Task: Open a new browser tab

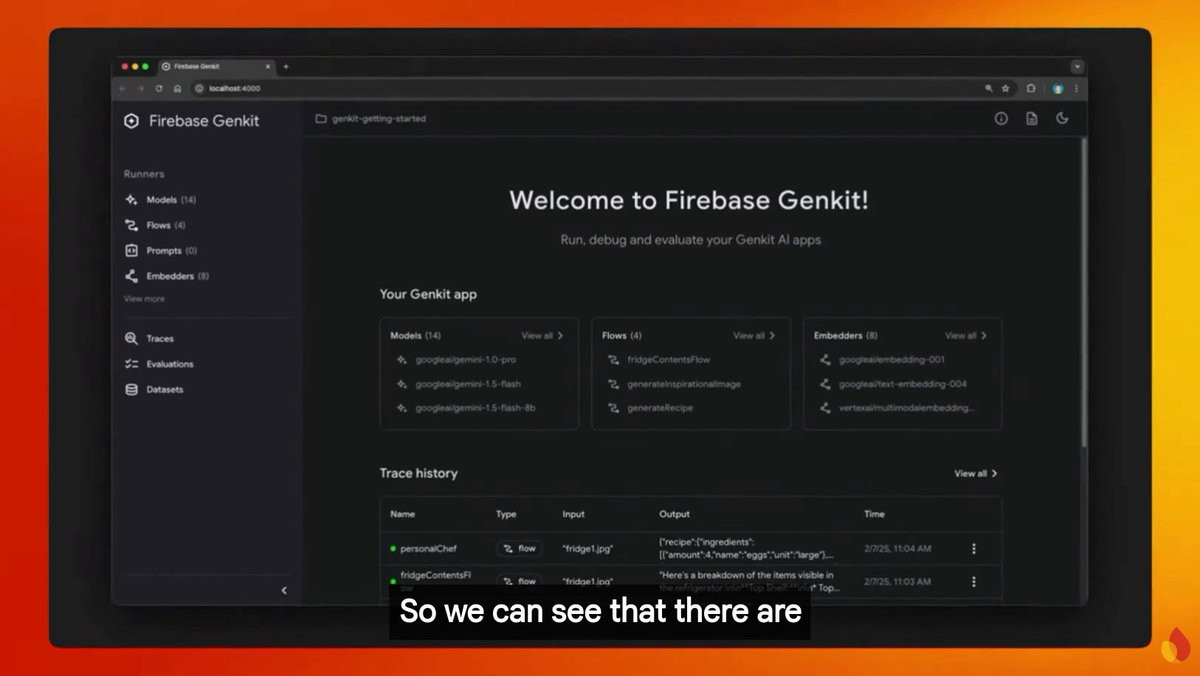Action: (285, 66)
